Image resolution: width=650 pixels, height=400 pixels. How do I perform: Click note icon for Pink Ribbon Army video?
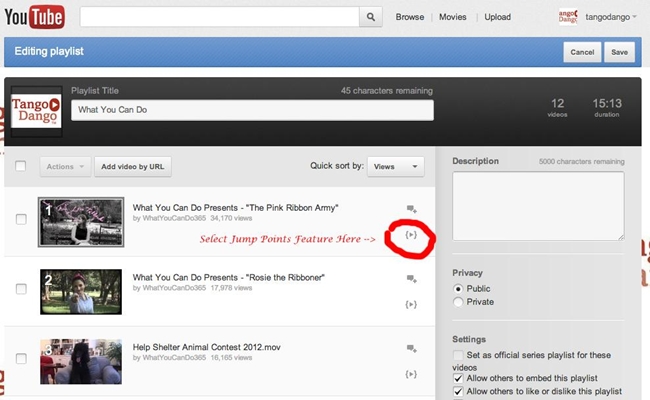coord(411,209)
